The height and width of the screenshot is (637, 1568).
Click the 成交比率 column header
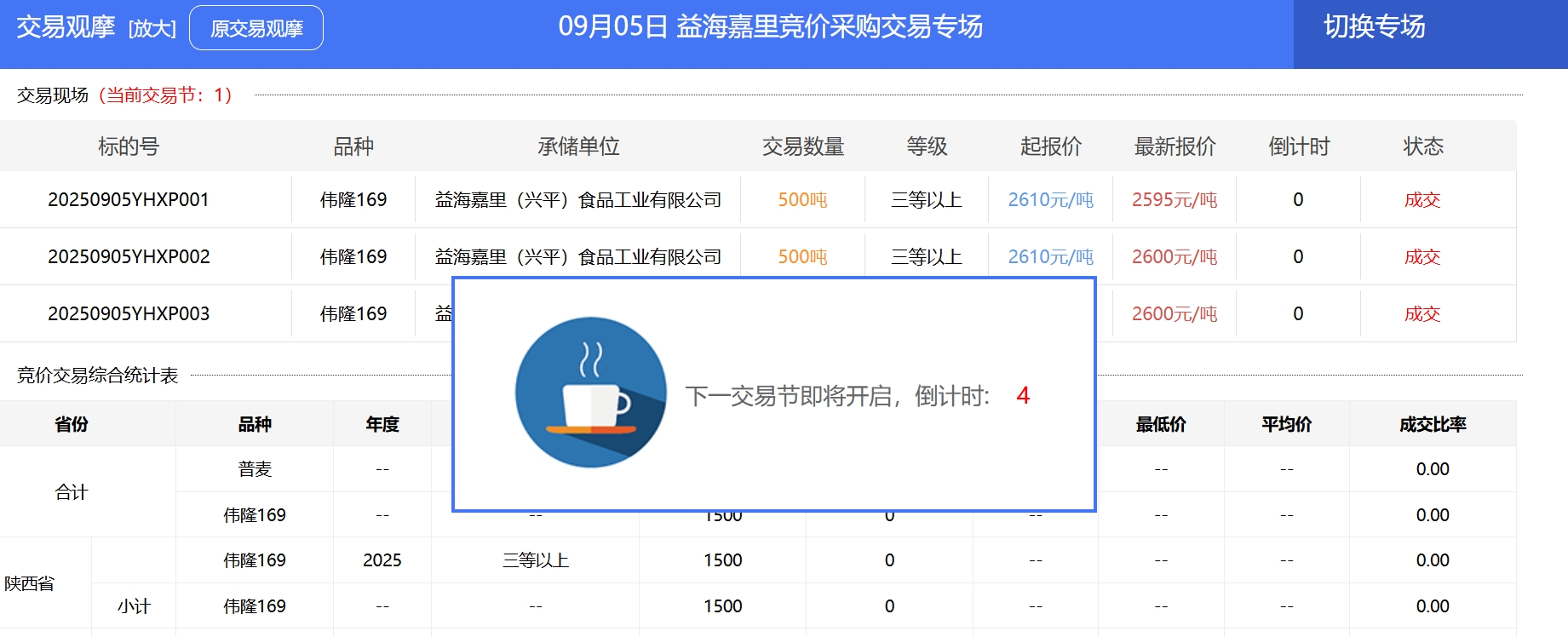(1433, 424)
